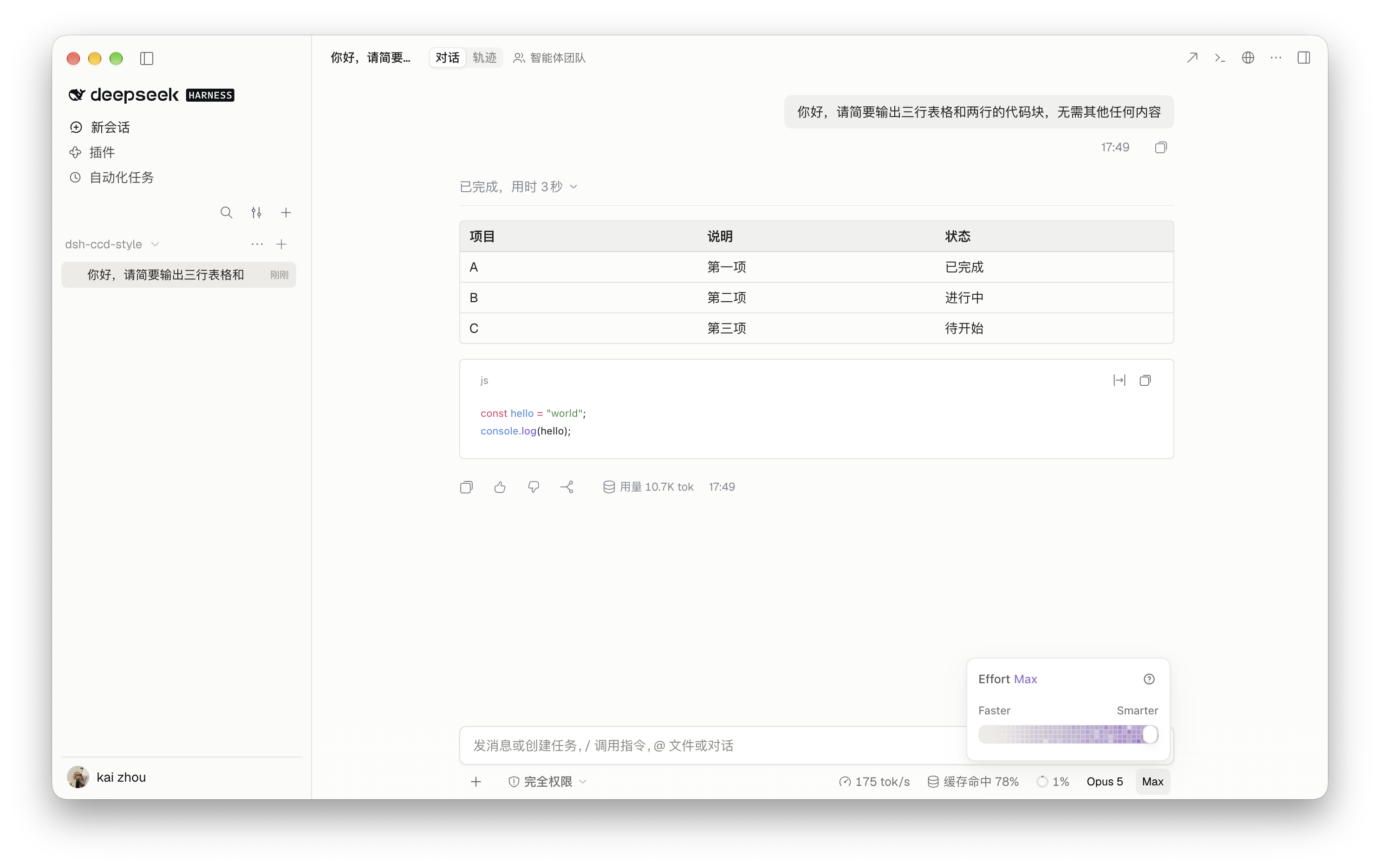Click the 用量 10.7K tok usage indicator
The width and height of the screenshot is (1380, 868).
(x=648, y=487)
